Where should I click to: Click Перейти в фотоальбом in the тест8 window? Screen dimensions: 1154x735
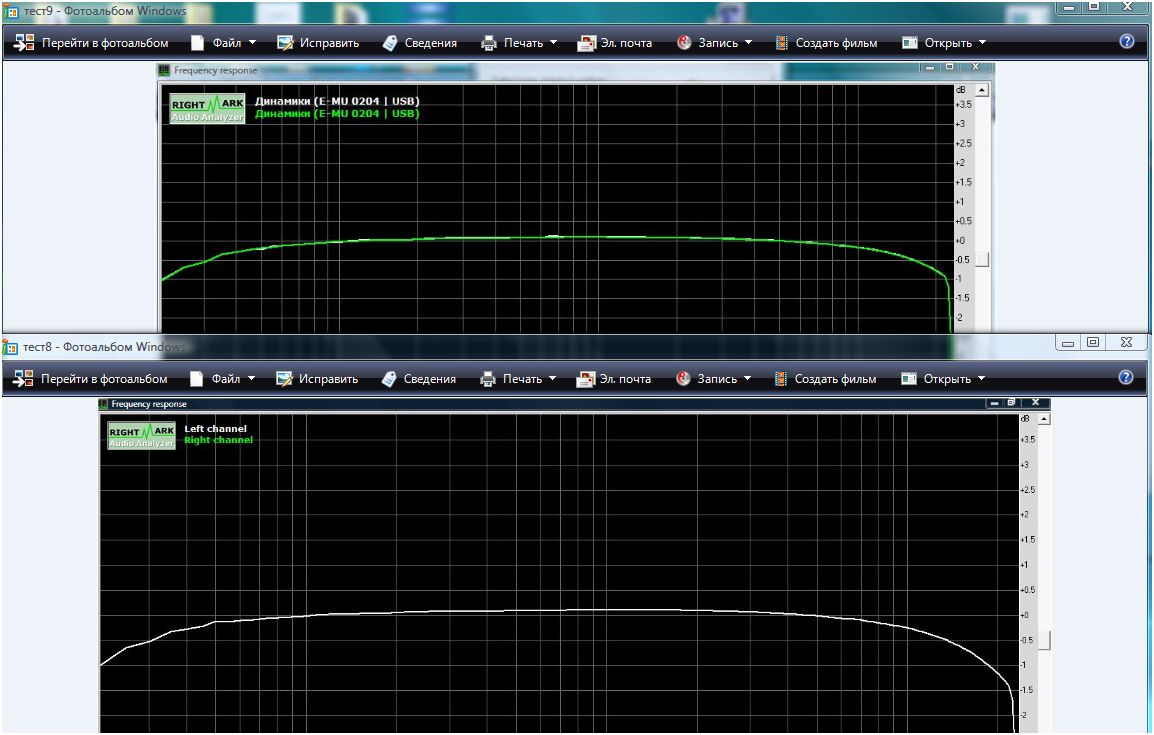click(x=91, y=379)
